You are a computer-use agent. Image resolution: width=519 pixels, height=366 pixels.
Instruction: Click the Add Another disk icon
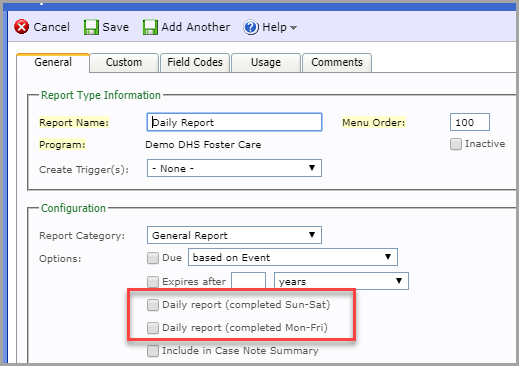point(150,27)
